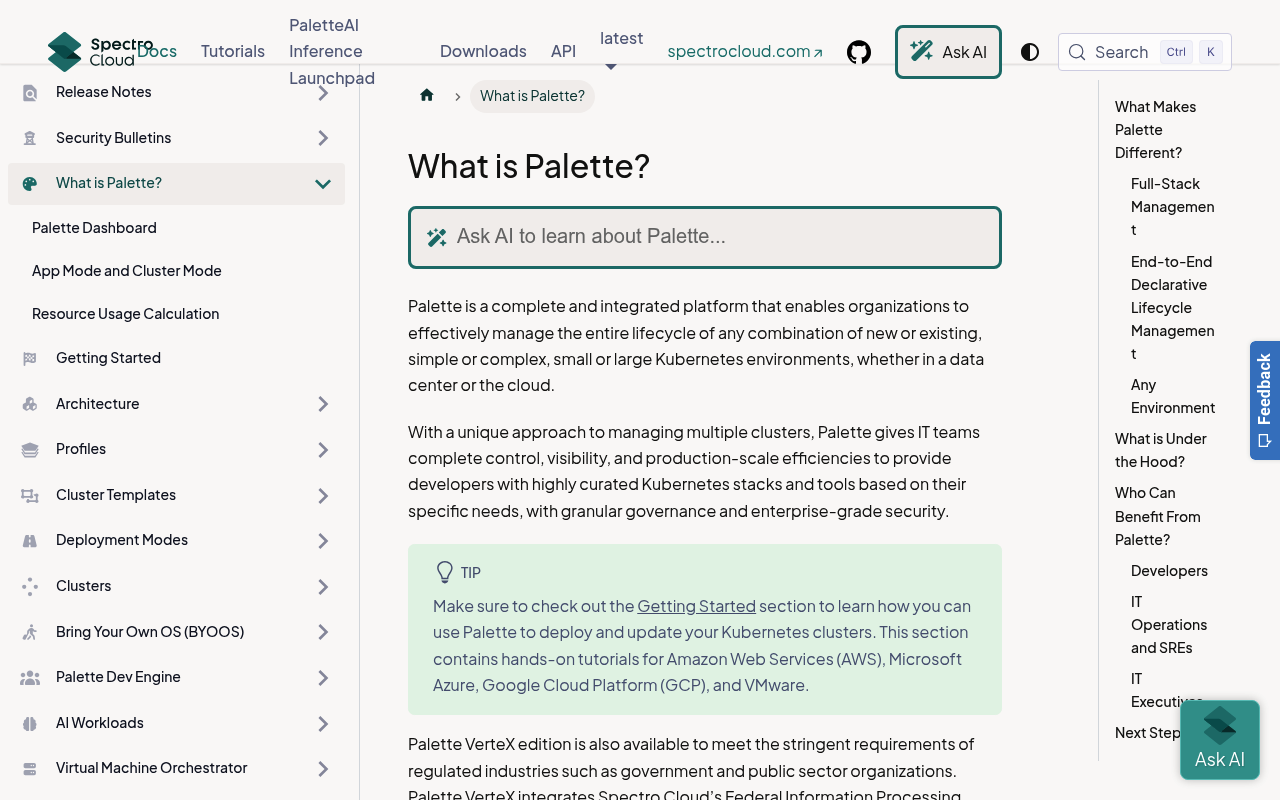The image size is (1280, 800).
Task: Open Palette Dashboard sidebar page
Action: (94, 228)
